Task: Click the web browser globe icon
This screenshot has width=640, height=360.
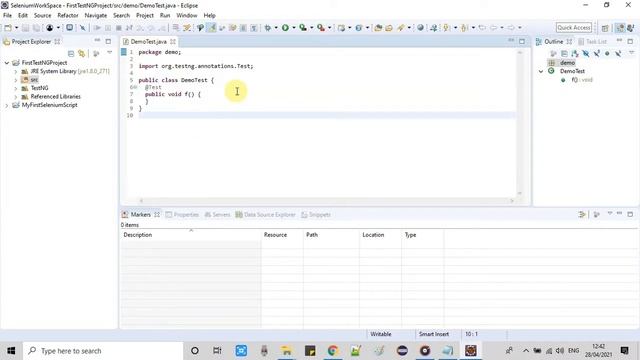Action: (420, 28)
